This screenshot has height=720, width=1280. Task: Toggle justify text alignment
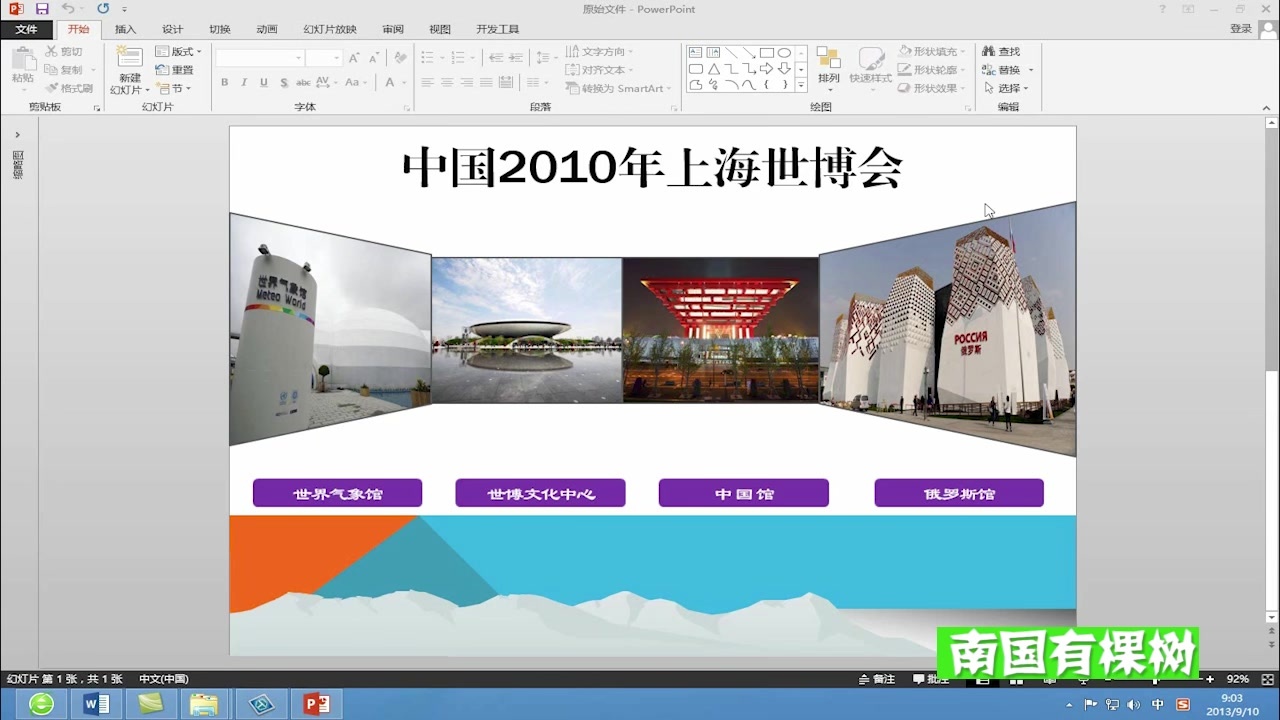pos(486,83)
